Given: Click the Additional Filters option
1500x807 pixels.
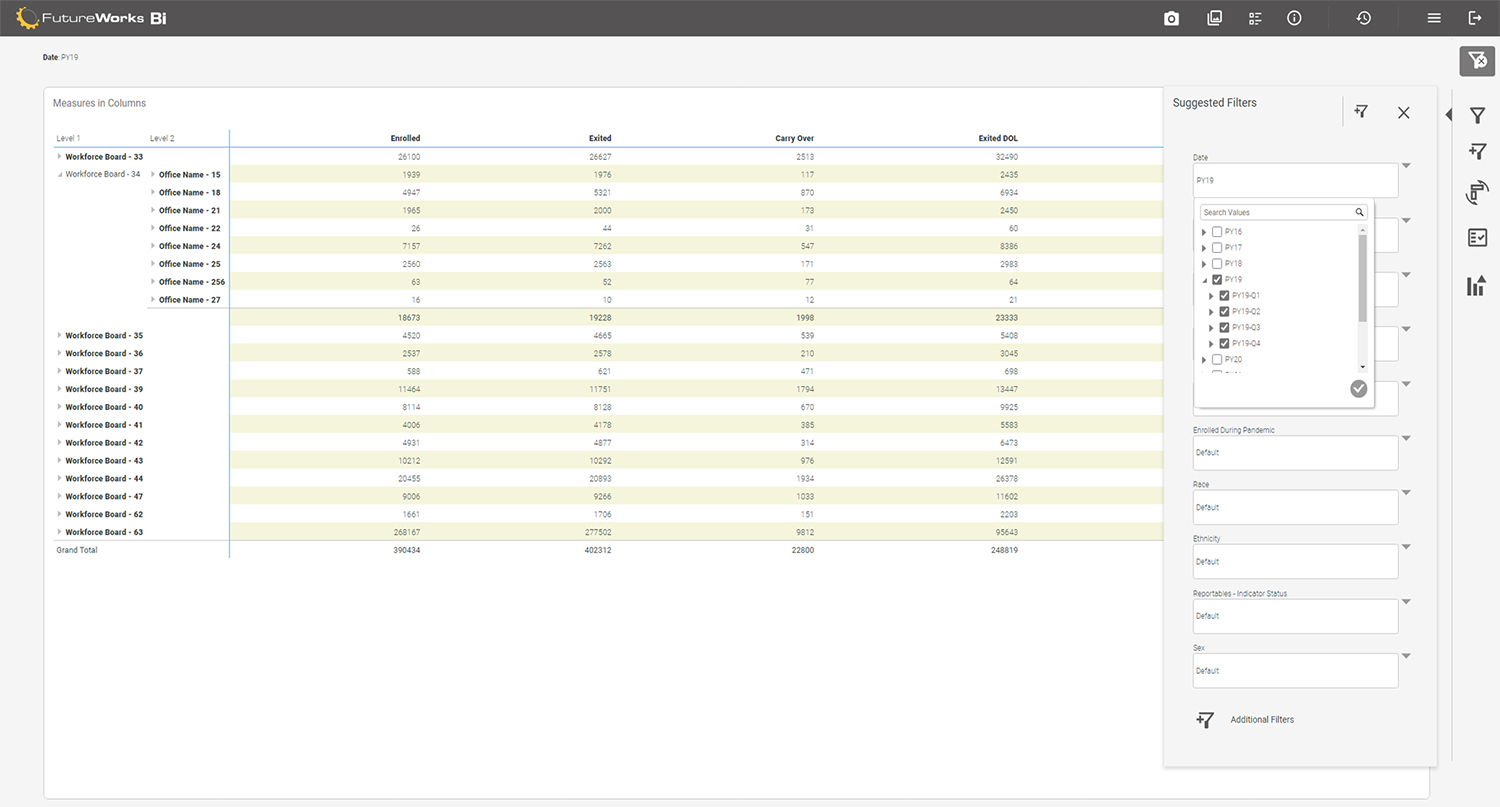Looking at the screenshot, I should pyautogui.click(x=1262, y=719).
